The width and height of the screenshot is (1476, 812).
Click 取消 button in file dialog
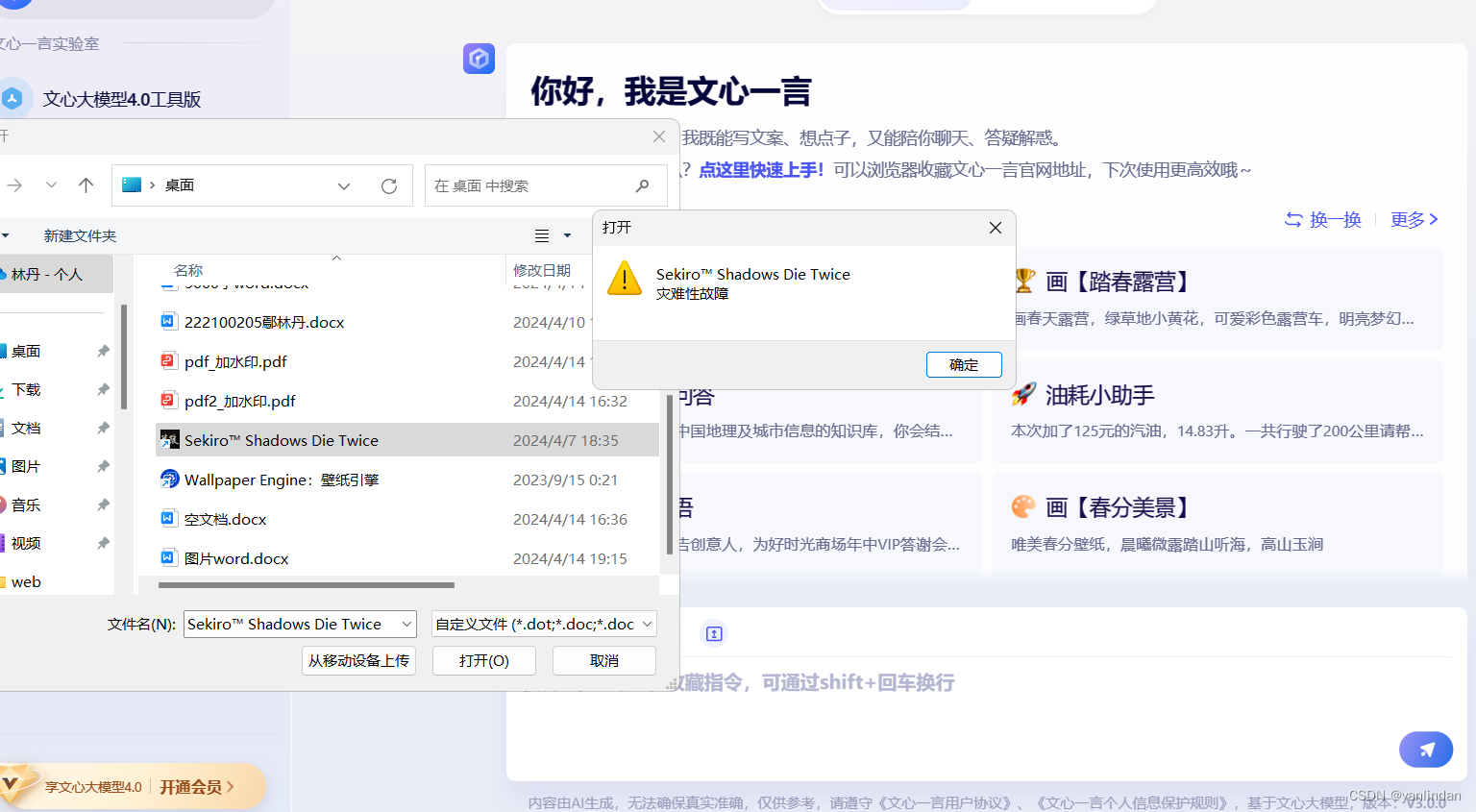click(604, 661)
